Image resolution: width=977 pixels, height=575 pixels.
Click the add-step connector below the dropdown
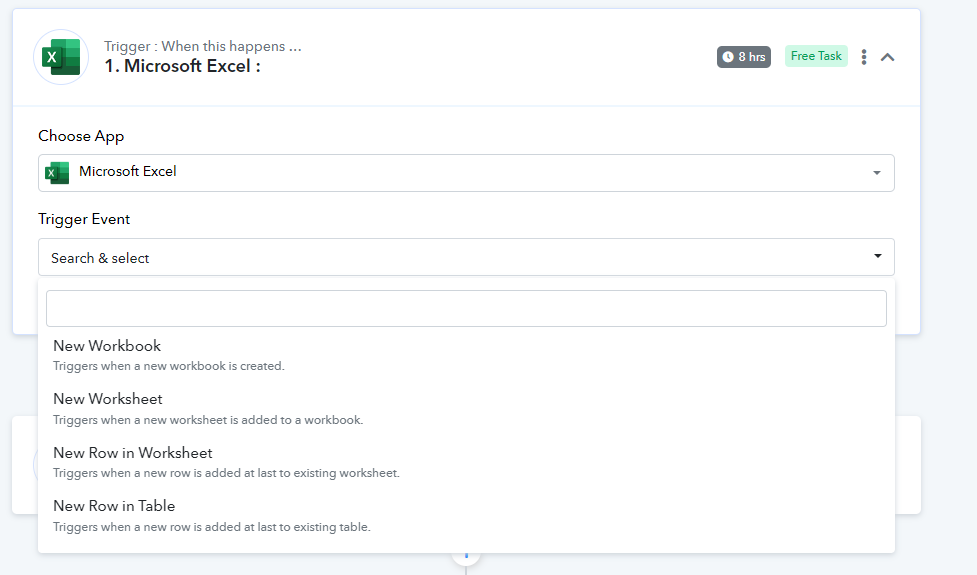466,558
